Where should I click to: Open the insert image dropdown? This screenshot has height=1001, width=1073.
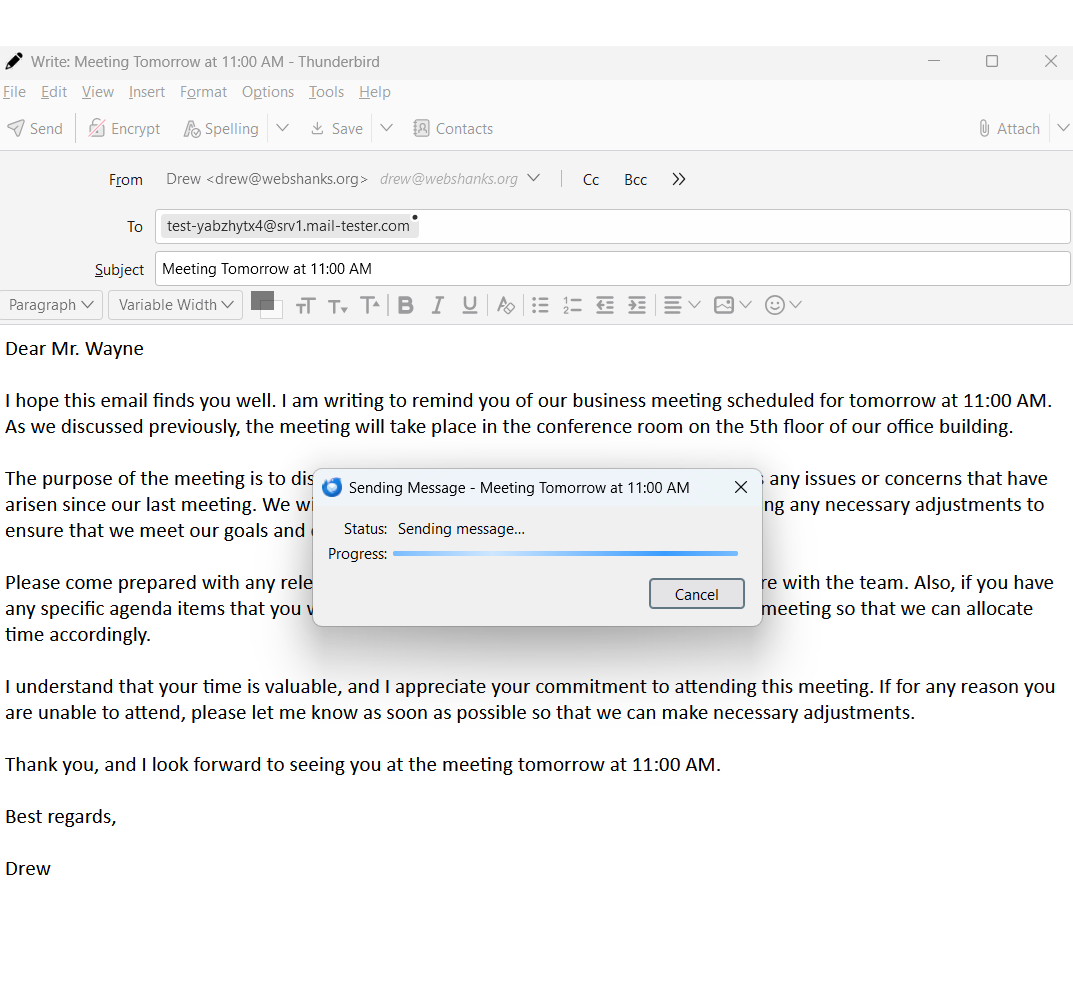click(x=732, y=305)
